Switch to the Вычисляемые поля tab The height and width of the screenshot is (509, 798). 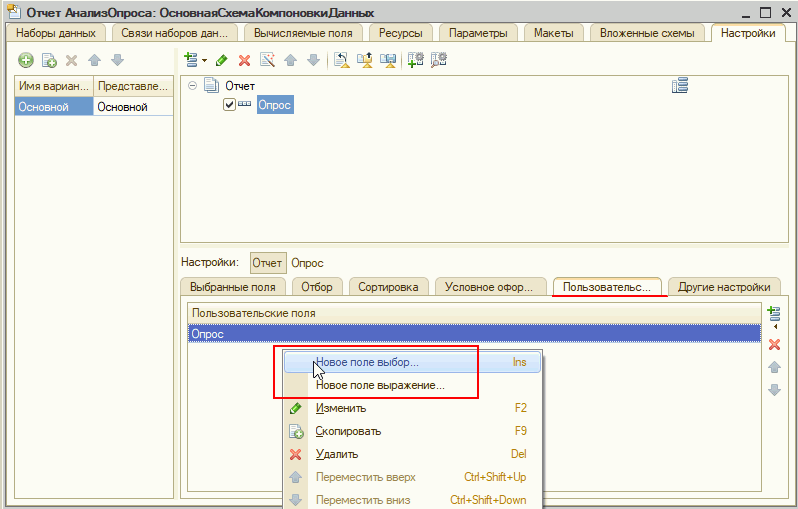pos(303,33)
